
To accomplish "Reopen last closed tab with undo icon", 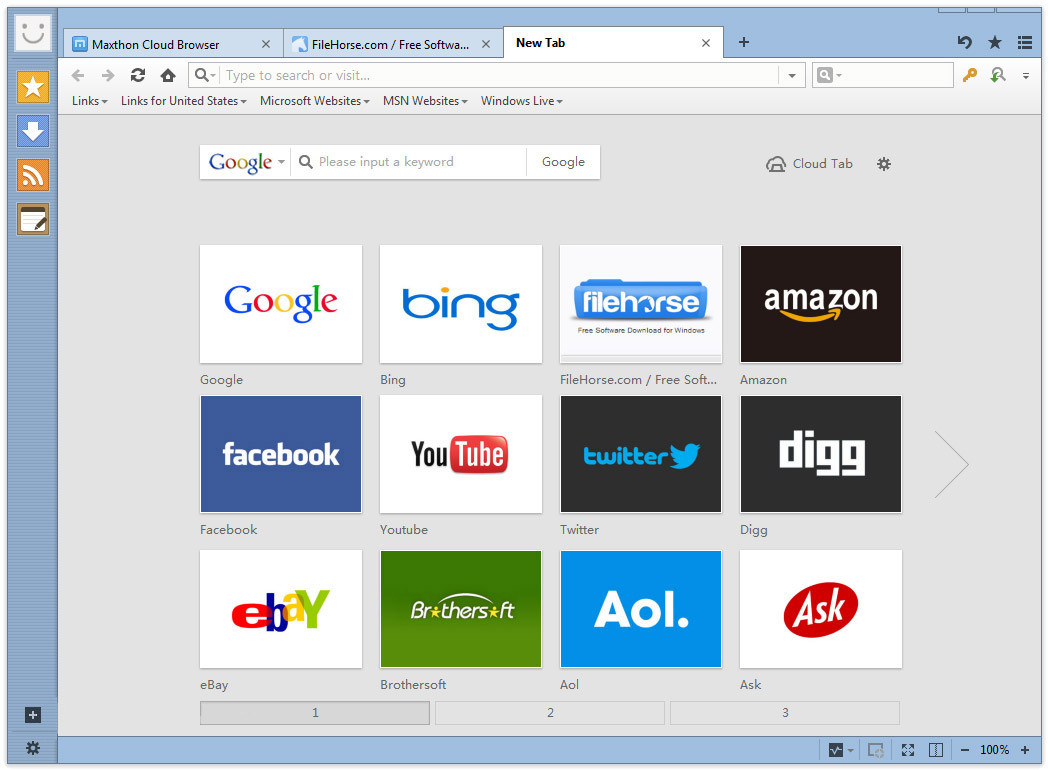I will pos(964,43).
